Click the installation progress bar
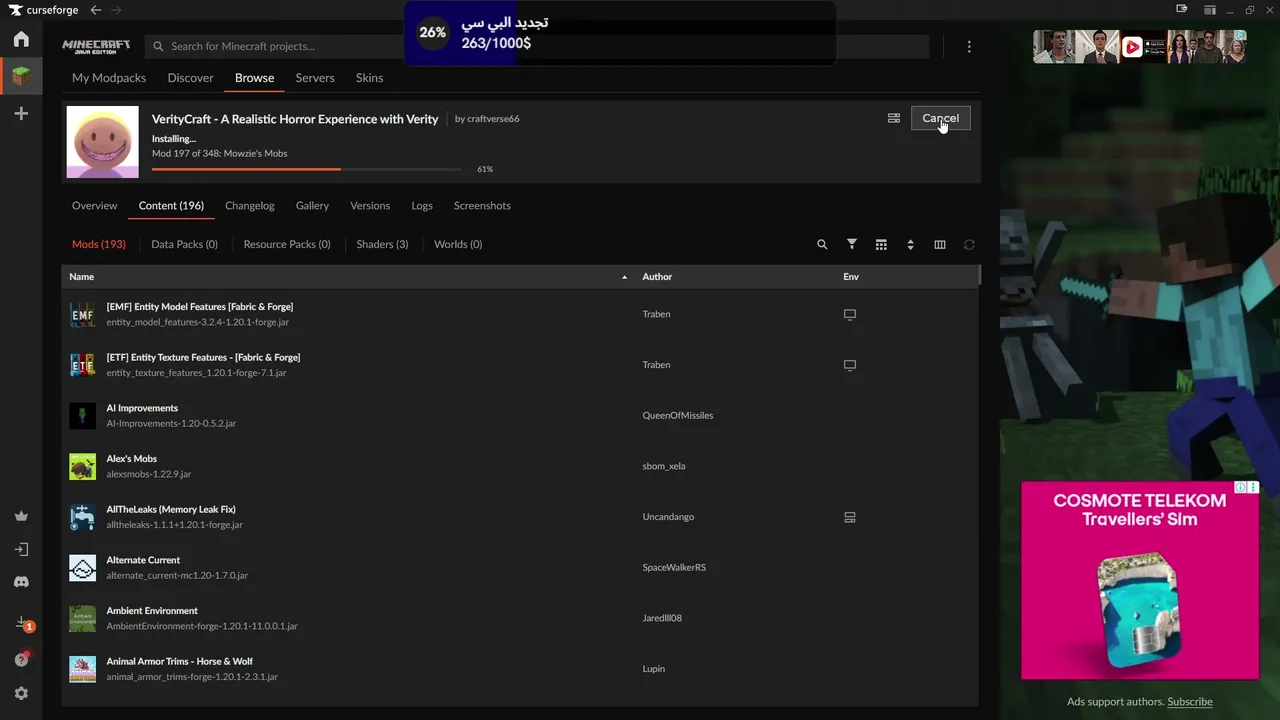 [x=307, y=169]
